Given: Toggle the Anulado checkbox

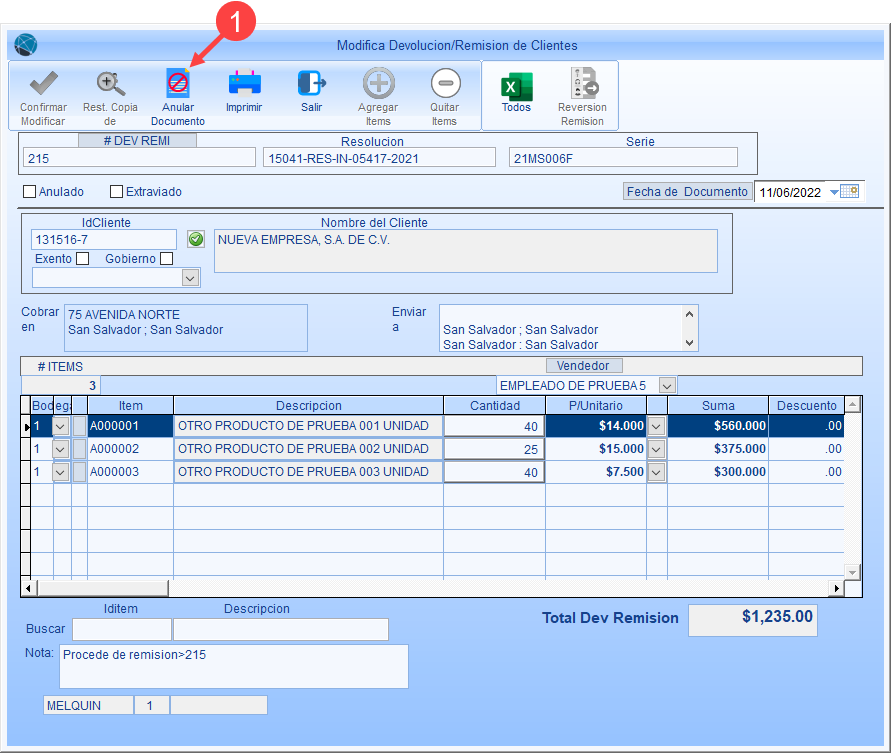Looking at the screenshot, I should (x=30, y=192).
